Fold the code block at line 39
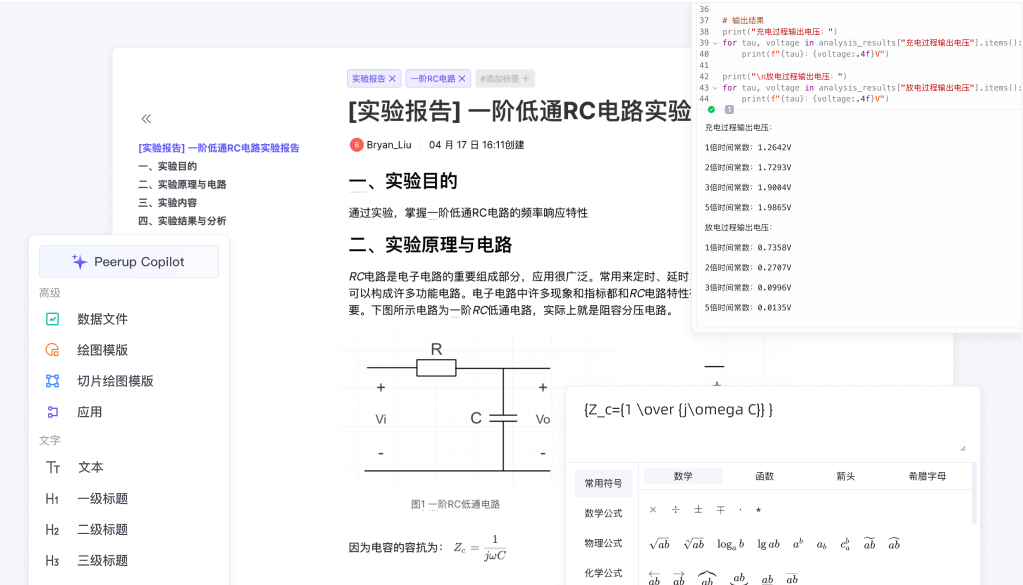The image size is (1023, 585). (715, 43)
